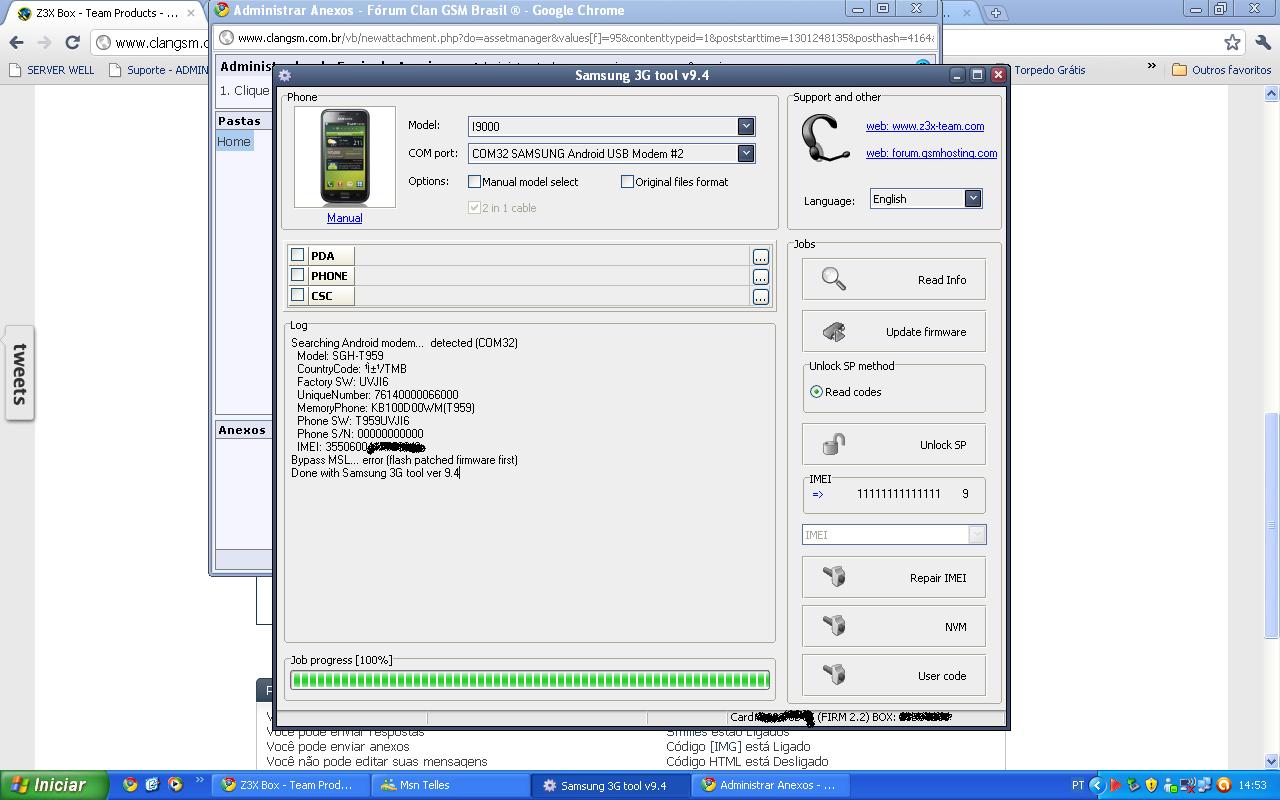Tick the PHONE file checkbox
Image resolution: width=1280 pixels, height=800 pixels.
[297, 275]
